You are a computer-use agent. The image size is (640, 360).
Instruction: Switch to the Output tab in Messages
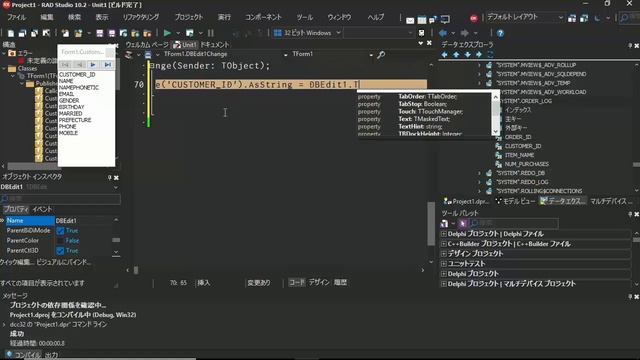[51, 355]
